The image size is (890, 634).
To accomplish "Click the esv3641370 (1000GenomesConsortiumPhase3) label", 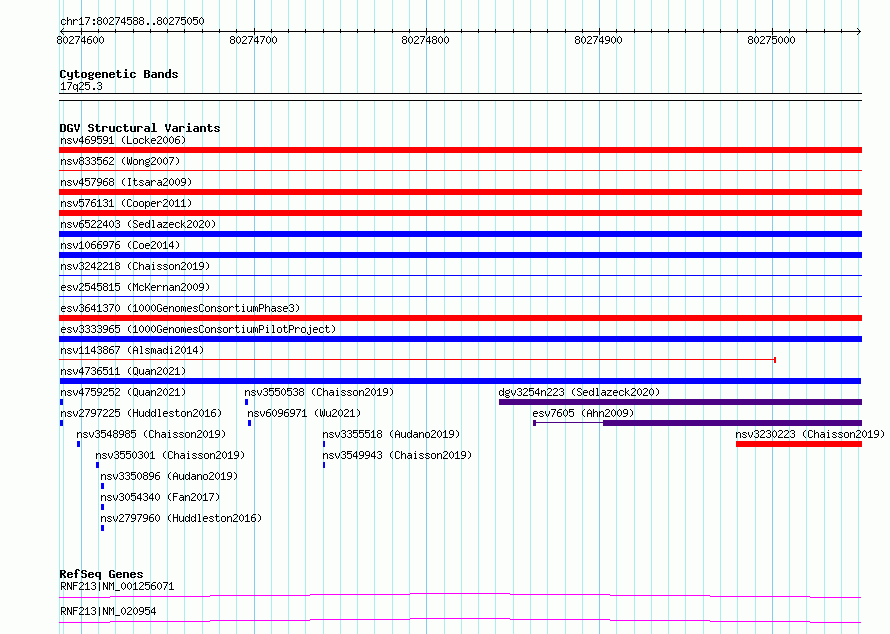I will coord(180,308).
